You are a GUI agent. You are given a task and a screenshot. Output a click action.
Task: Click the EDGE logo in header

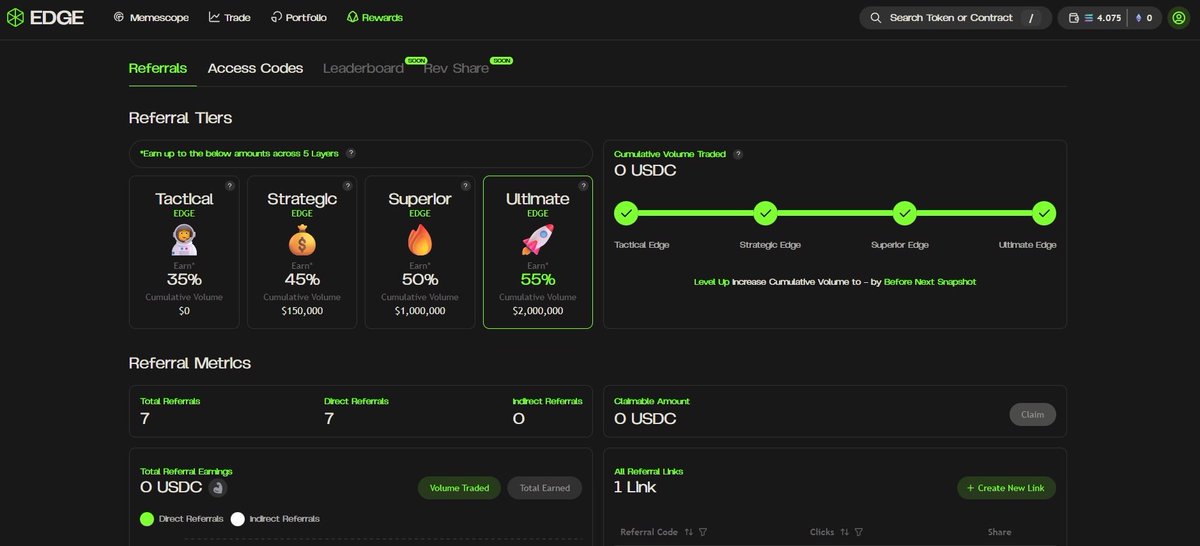coord(45,17)
